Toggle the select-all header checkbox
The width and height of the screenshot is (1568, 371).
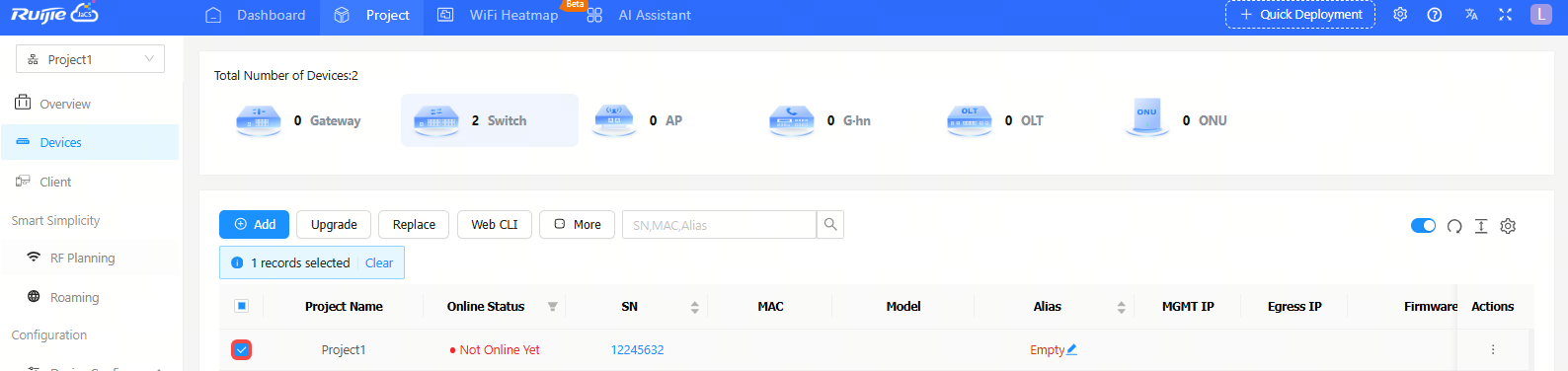[241, 306]
